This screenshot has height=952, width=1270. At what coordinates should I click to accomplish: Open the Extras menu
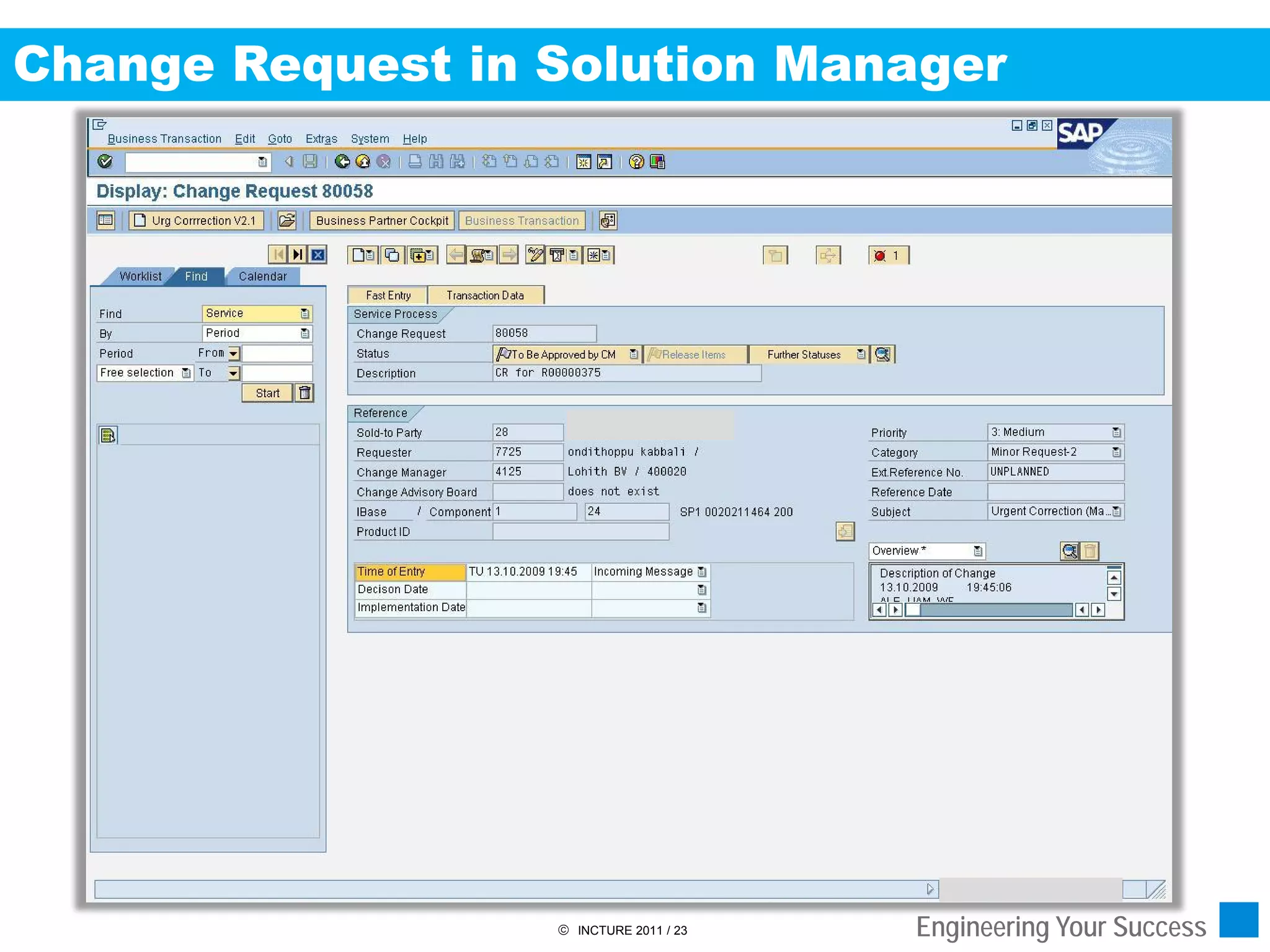coord(321,139)
